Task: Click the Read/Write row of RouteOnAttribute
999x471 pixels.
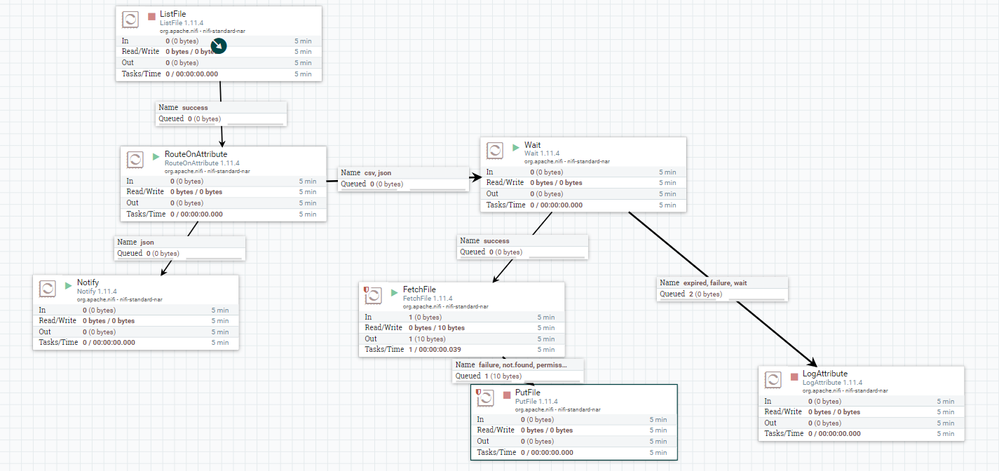Action: coord(224,192)
